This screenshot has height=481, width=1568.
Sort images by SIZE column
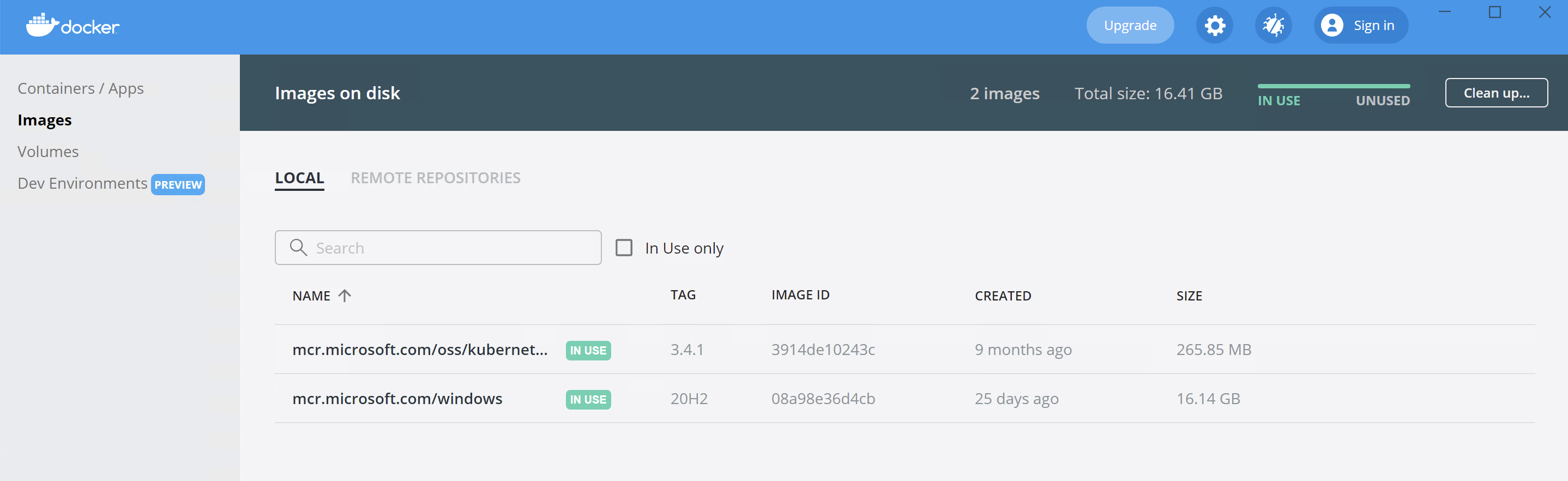[1188, 296]
